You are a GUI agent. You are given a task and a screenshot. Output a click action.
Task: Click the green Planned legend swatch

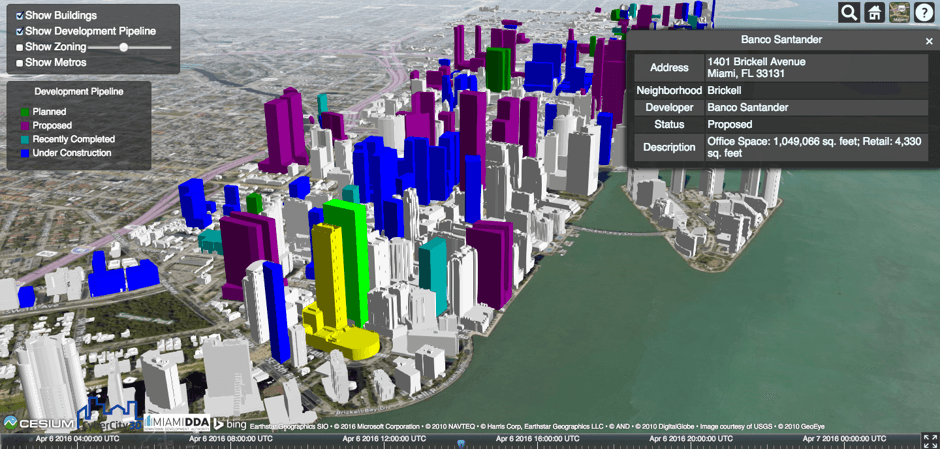(25, 112)
